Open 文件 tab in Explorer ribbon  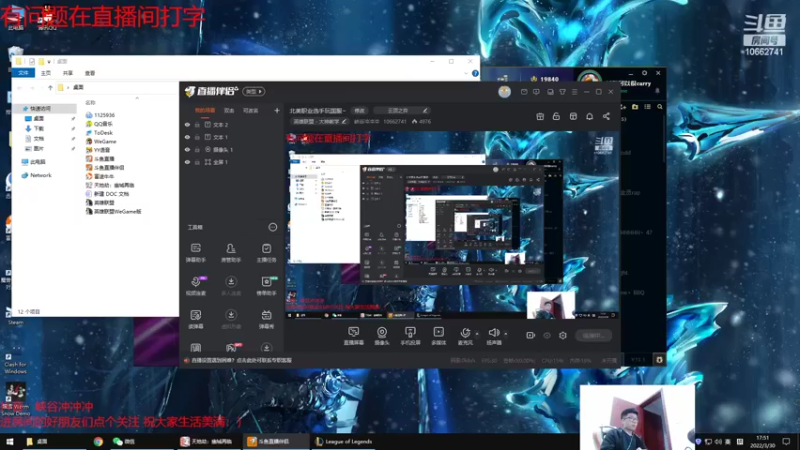coord(23,73)
